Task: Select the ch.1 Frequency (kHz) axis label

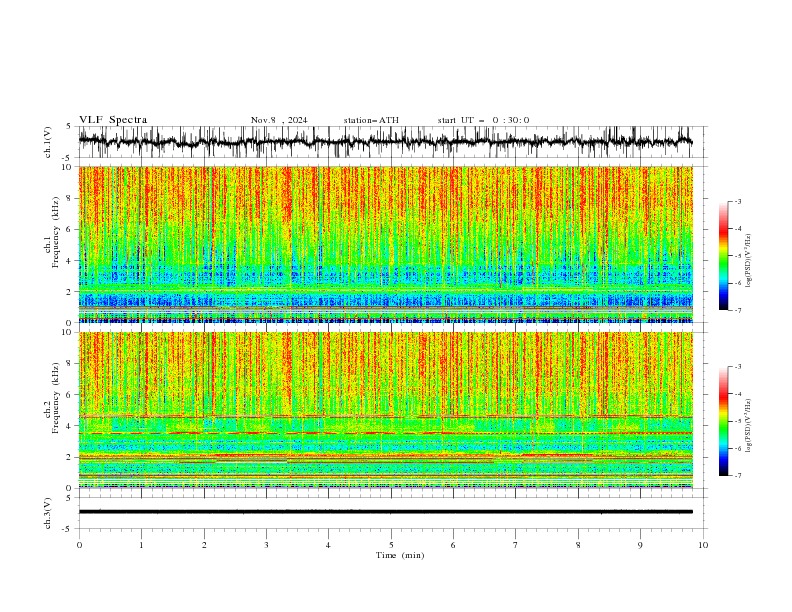Action: (x=52, y=232)
